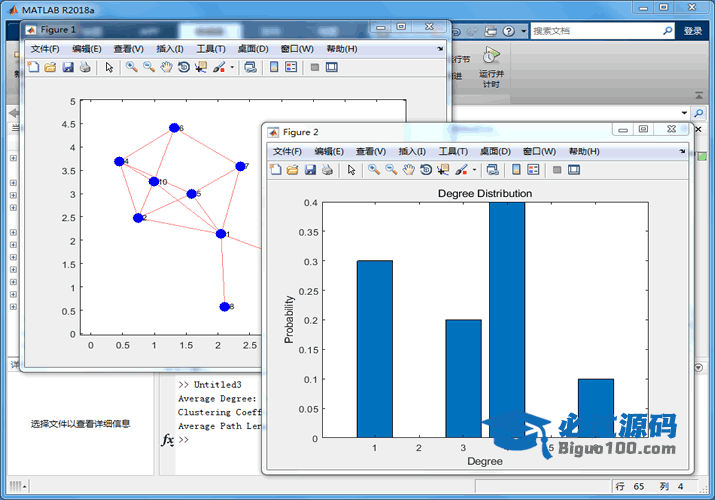Insert Legend icon in Figure 1 toolbar

pos(291,67)
